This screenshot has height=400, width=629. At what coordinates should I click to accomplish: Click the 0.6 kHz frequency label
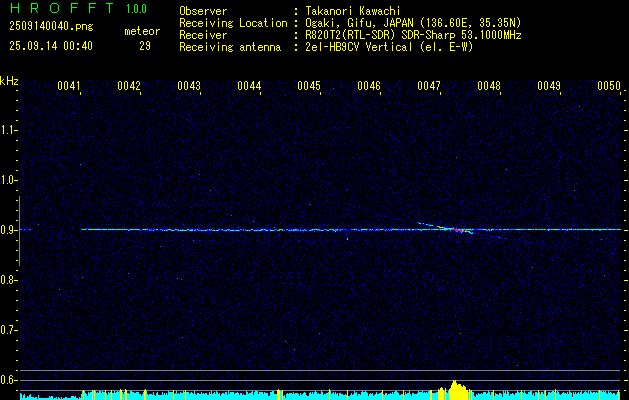pos(8,380)
